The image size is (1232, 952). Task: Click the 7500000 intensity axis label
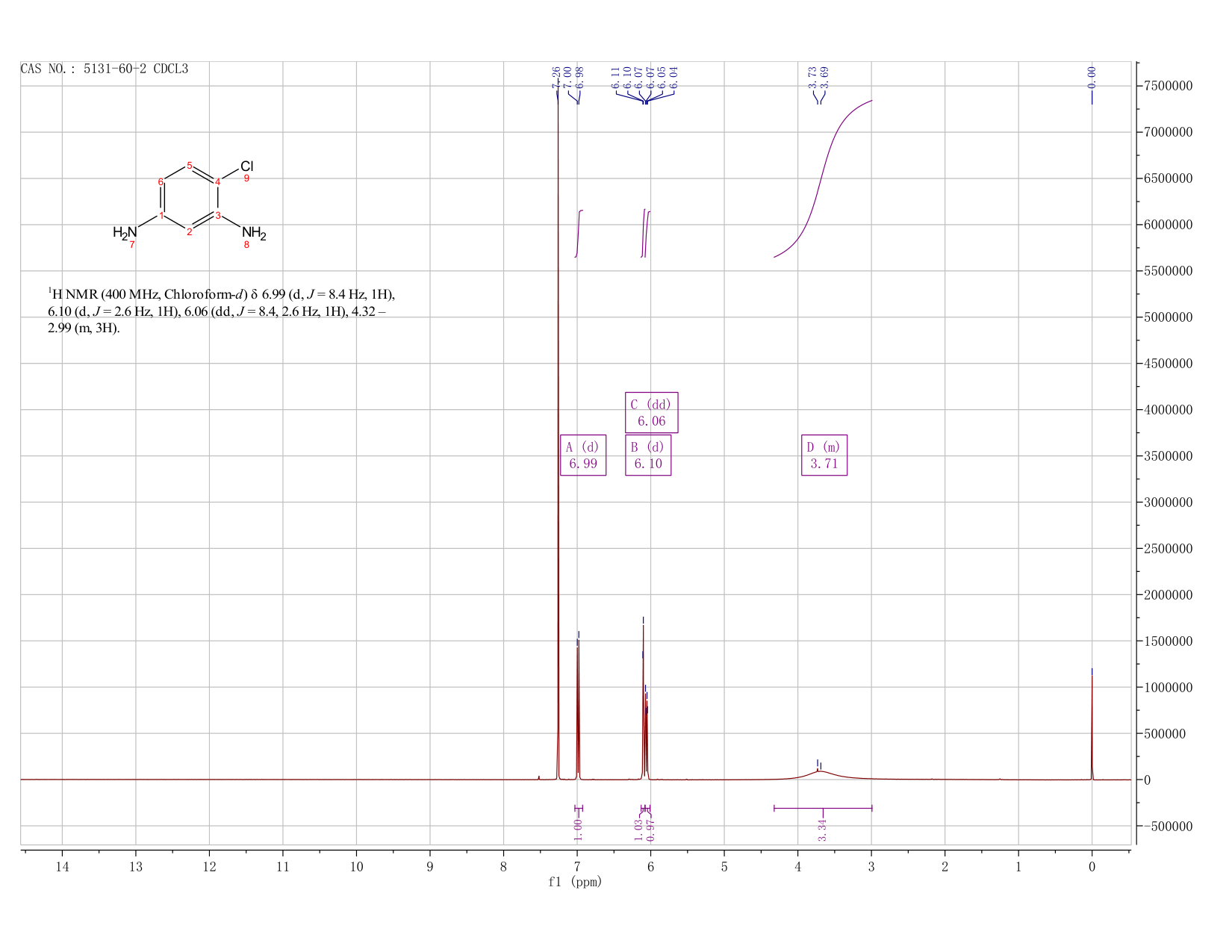click(x=1168, y=86)
